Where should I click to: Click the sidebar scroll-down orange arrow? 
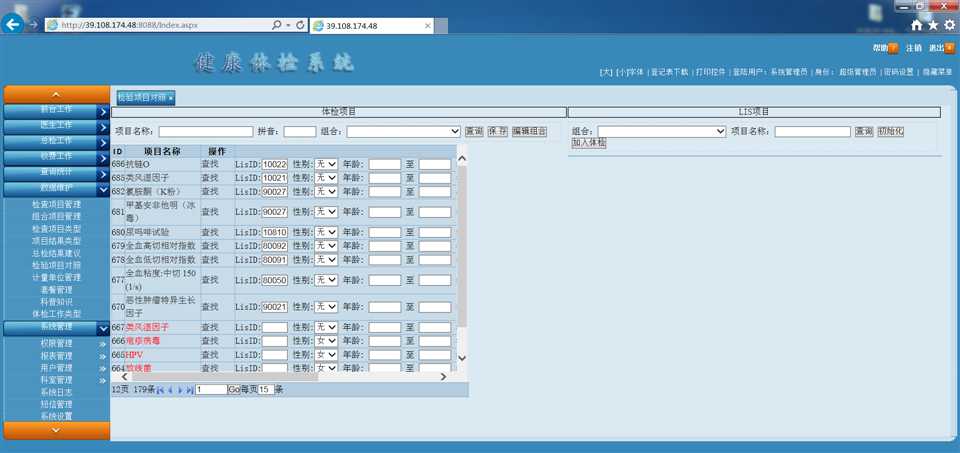click(56, 430)
